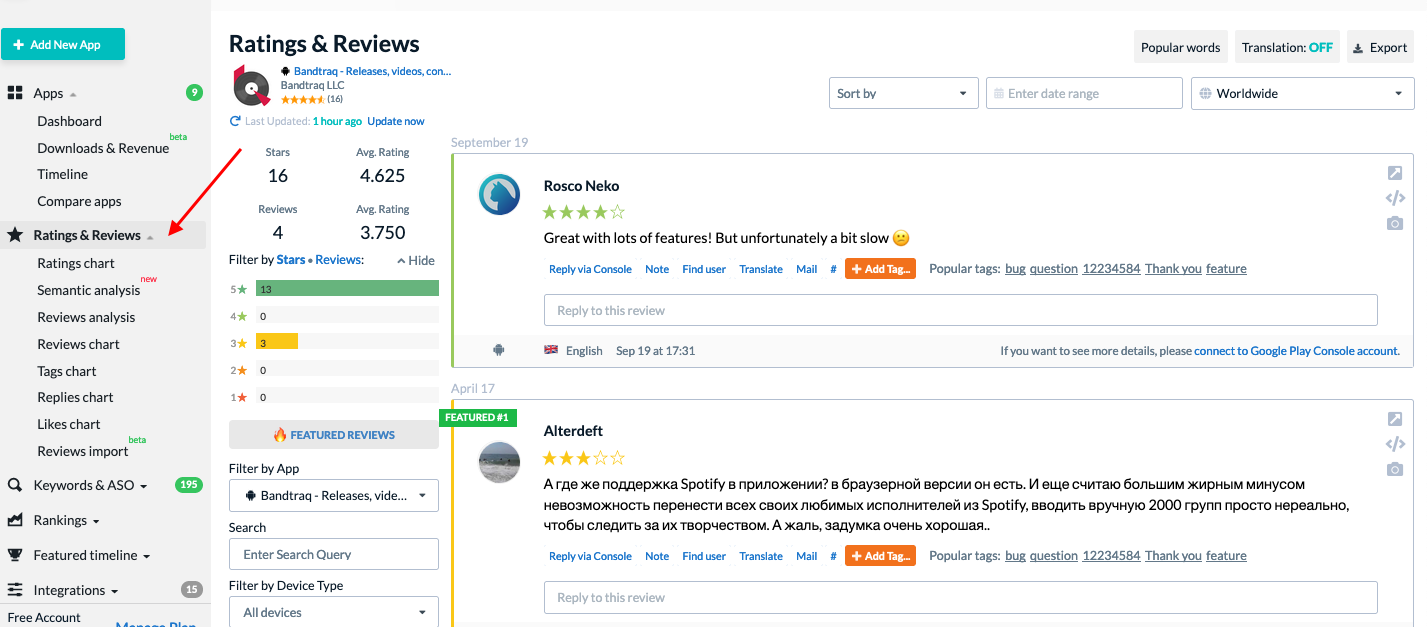Click the Enter date range field
1427x627 pixels.
(1084, 94)
